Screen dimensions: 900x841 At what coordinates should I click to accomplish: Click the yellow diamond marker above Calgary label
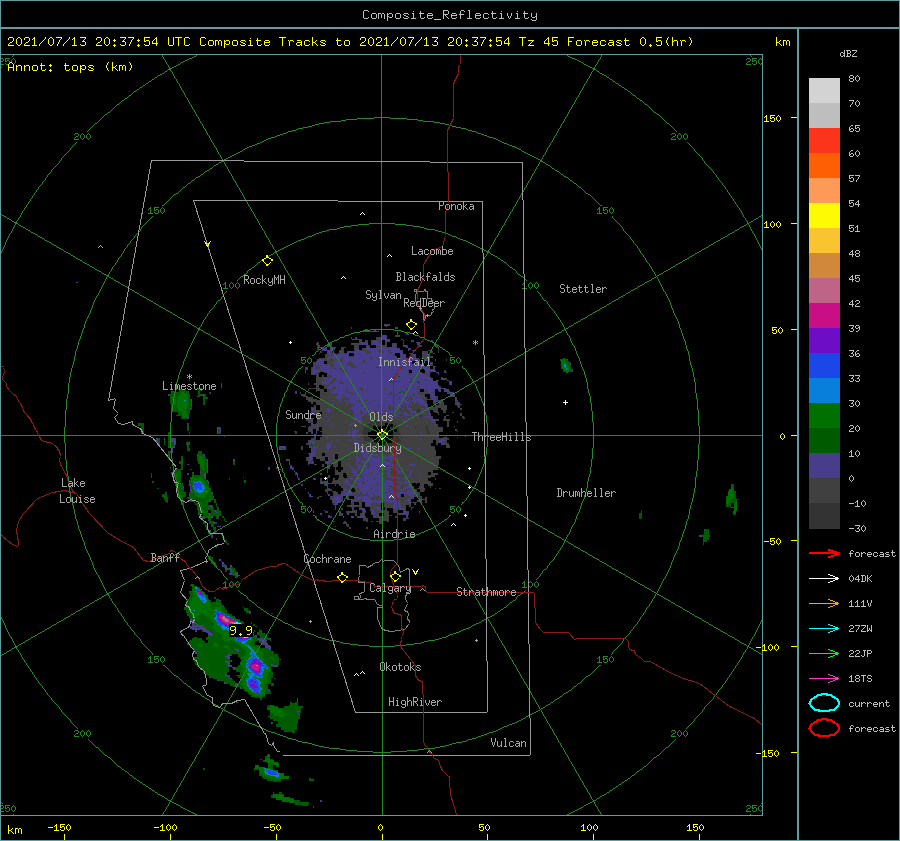click(x=395, y=576)
